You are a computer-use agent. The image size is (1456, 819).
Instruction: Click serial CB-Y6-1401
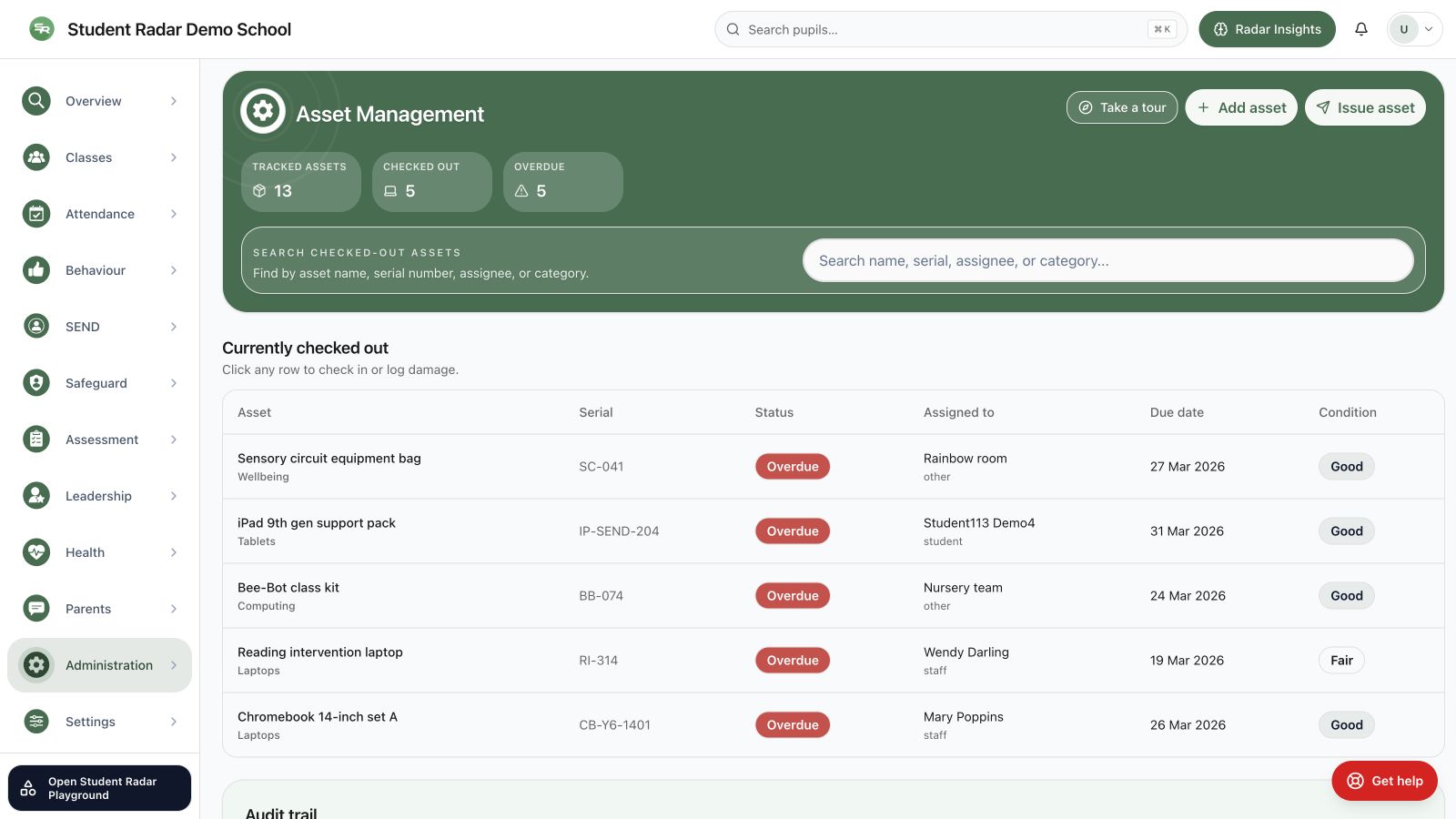(x=615, y=725)
